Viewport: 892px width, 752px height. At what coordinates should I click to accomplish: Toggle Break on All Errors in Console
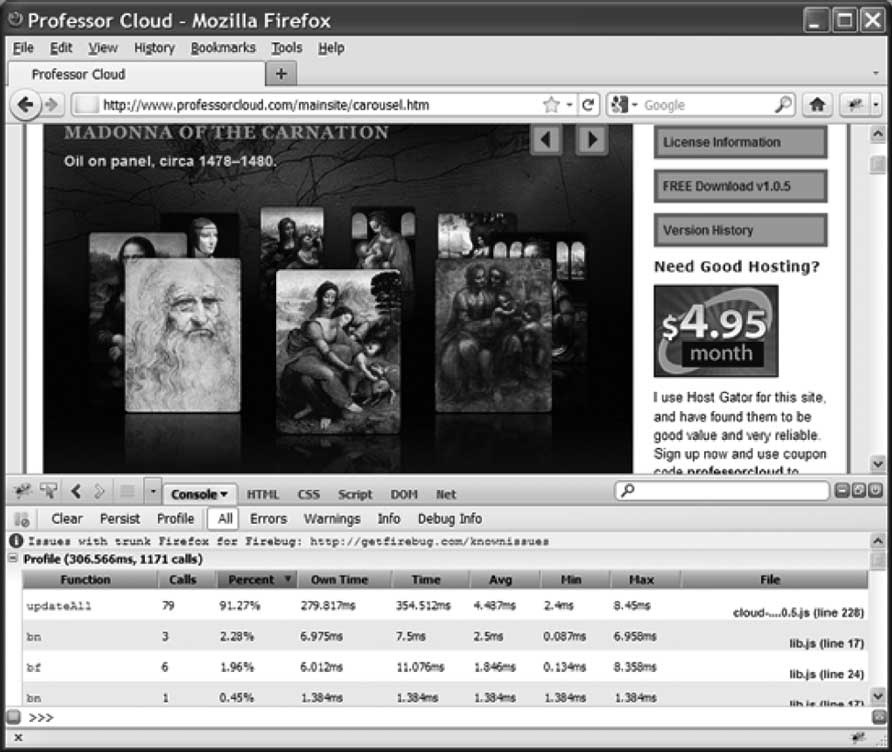click(22, 519)
